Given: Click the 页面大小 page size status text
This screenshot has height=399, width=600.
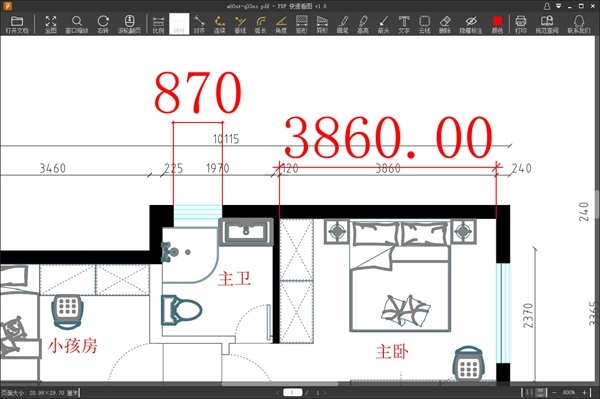Looking at the screenshot, I should pos(39,393).
